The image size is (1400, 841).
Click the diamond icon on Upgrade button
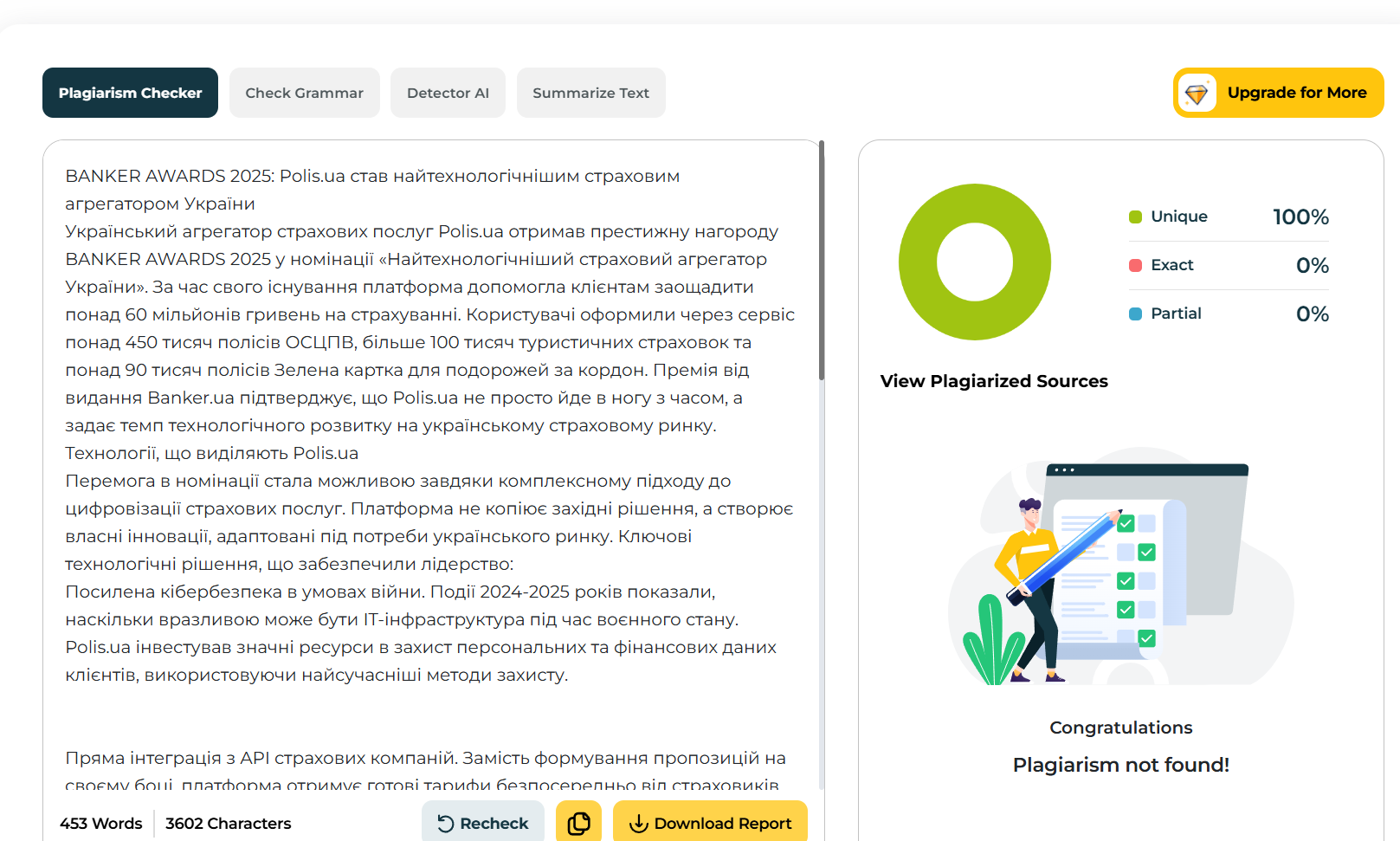(x=1197, y=93)
